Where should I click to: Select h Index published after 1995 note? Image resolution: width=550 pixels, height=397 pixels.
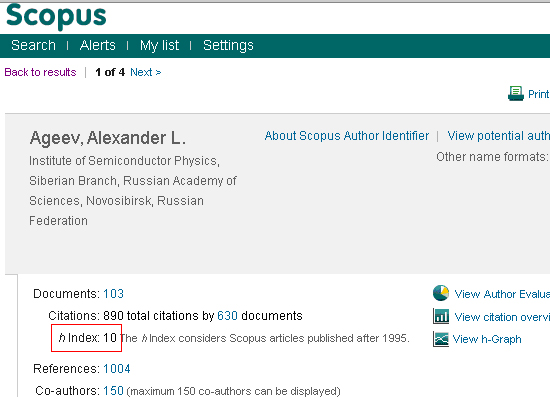pos(265,338)
